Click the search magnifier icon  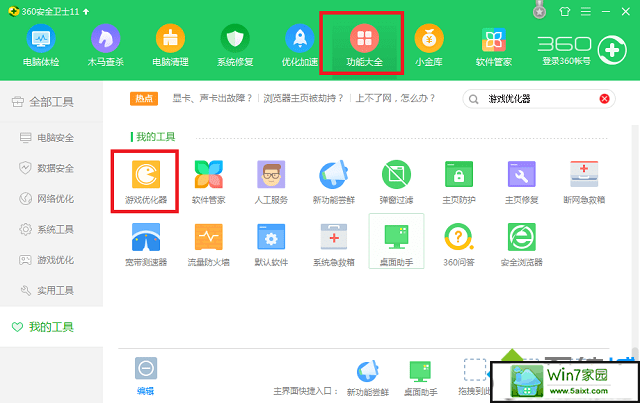click(x=473, y=99)
